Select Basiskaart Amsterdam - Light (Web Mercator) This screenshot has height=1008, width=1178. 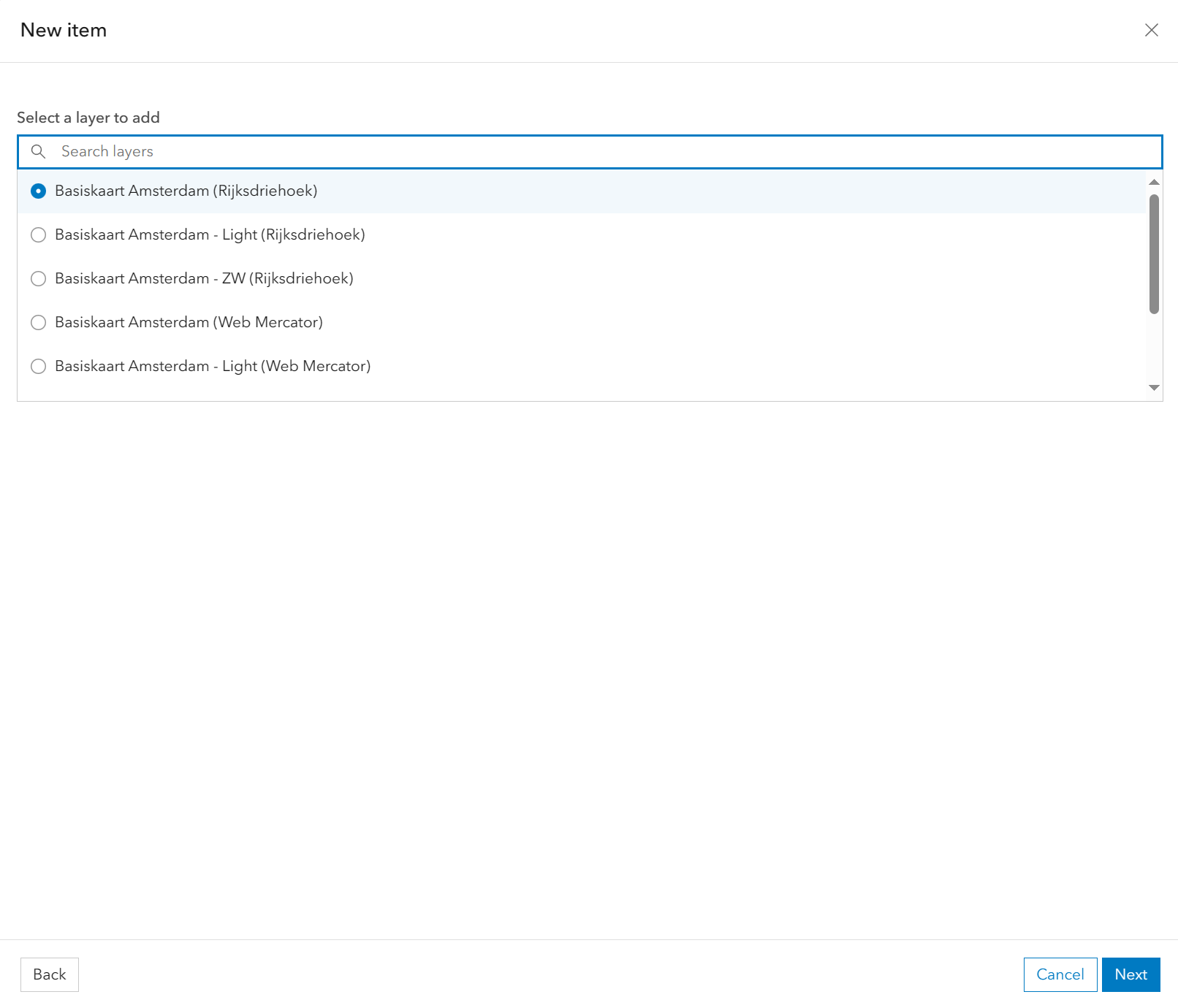click(38, 366)
